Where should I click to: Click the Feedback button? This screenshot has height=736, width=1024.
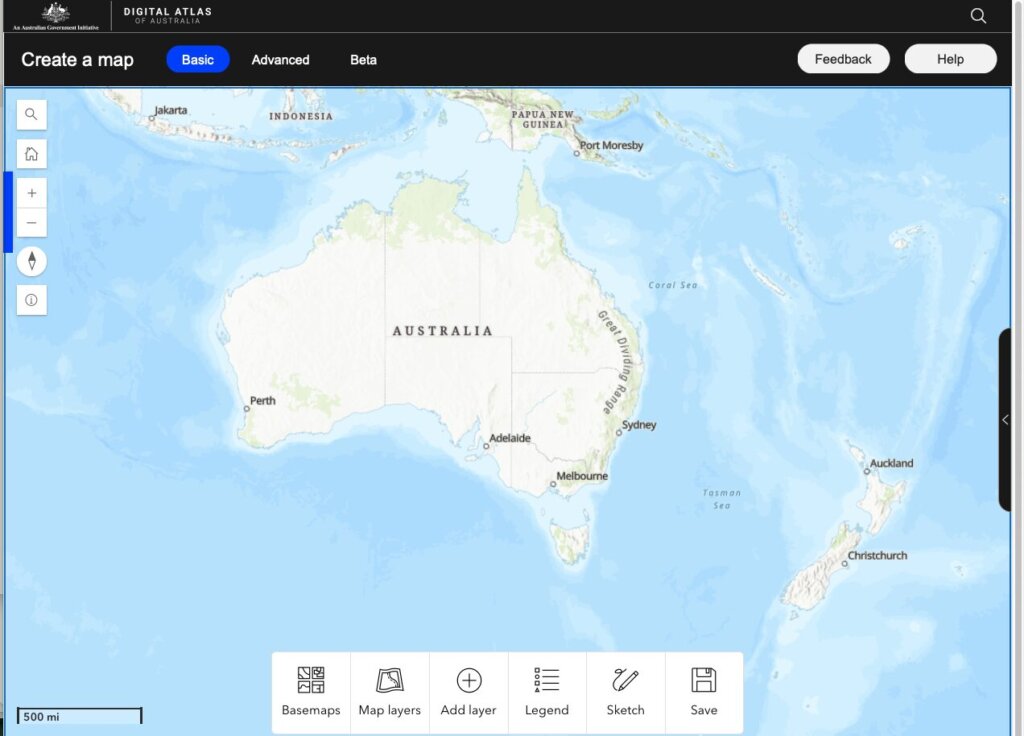coord(843,58)
